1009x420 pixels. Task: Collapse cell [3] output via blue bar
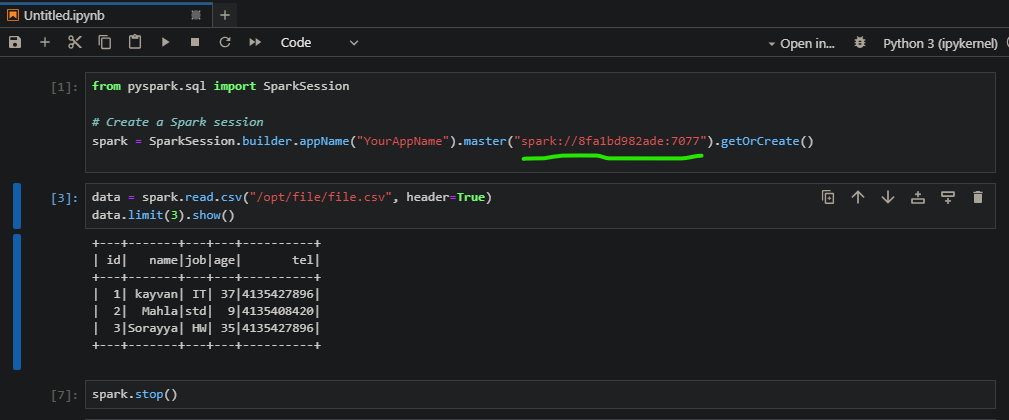click(x=17, y=302)
